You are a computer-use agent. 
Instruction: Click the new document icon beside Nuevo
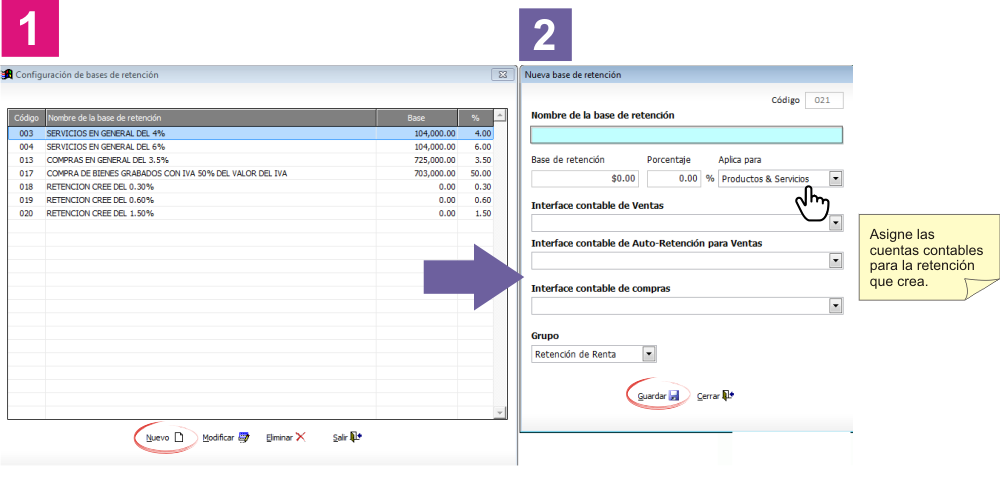pos(179,437)
